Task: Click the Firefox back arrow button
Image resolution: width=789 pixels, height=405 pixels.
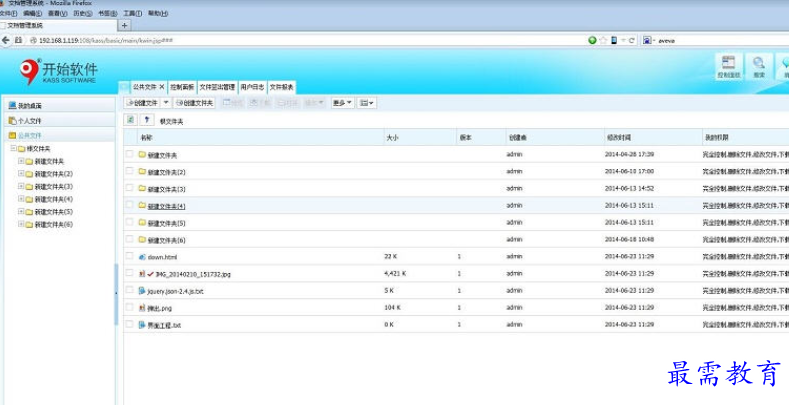Action: [6, 40]
